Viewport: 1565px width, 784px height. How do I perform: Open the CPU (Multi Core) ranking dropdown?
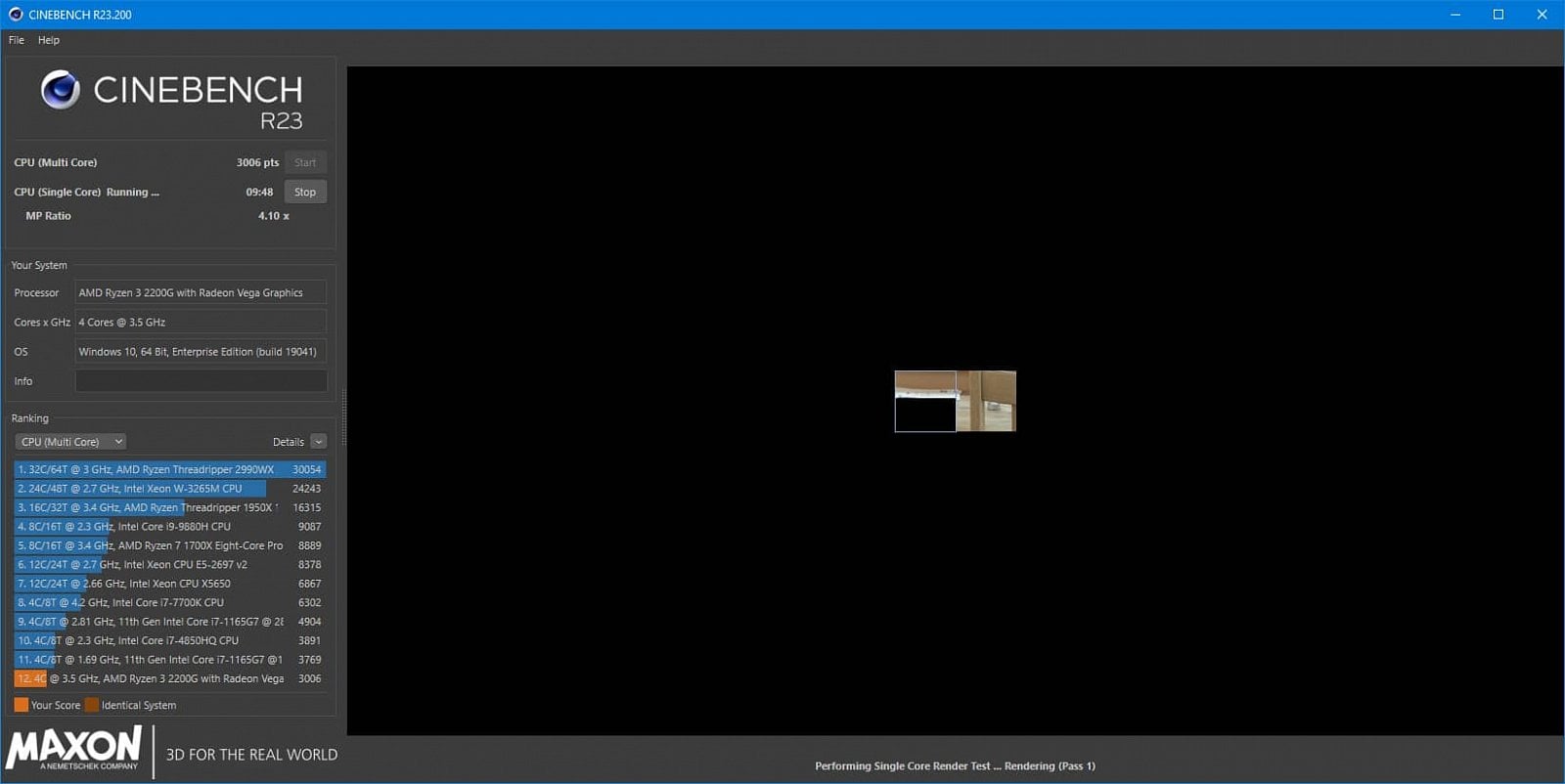(70, 442)
